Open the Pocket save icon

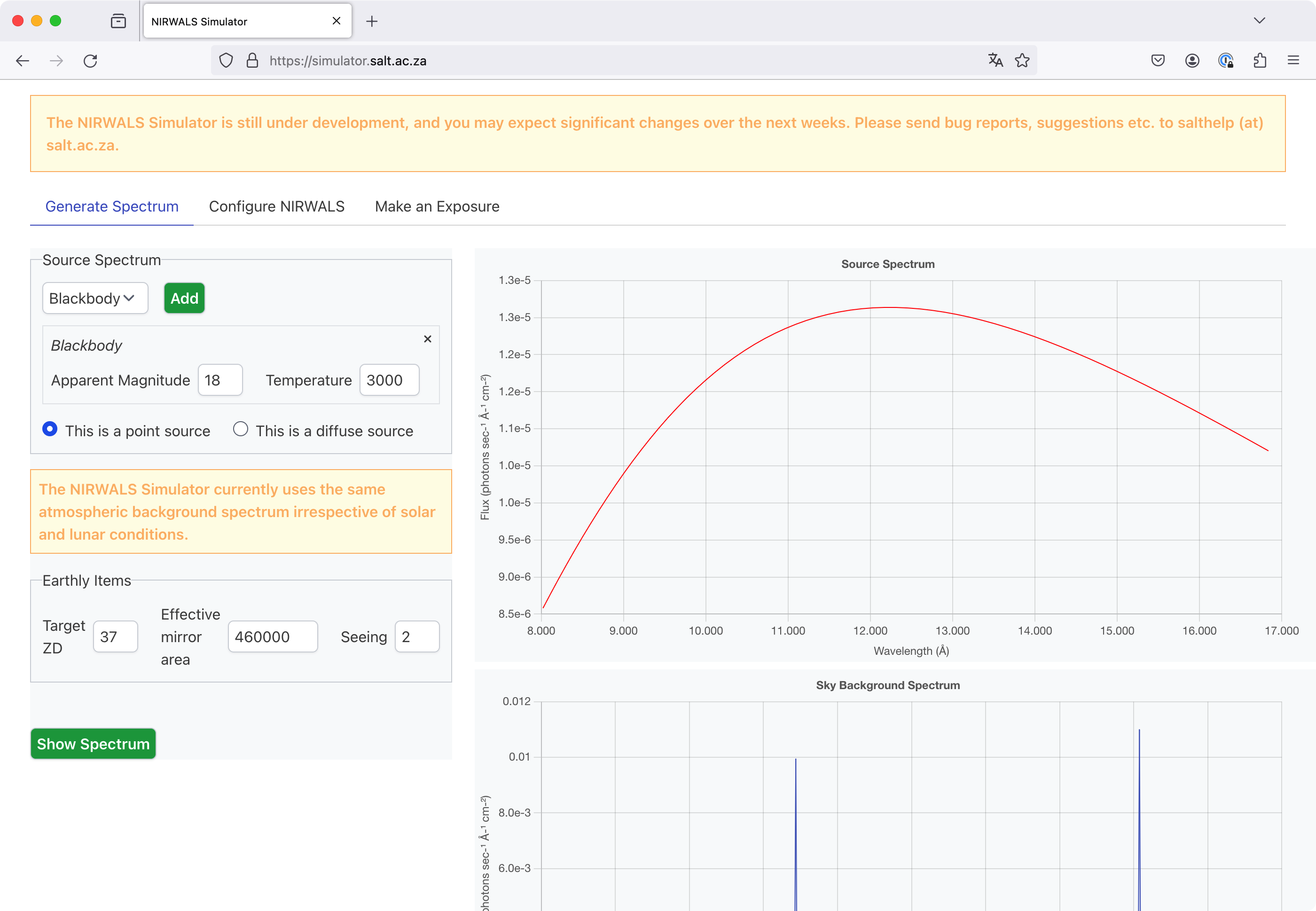click(1158, 61)
